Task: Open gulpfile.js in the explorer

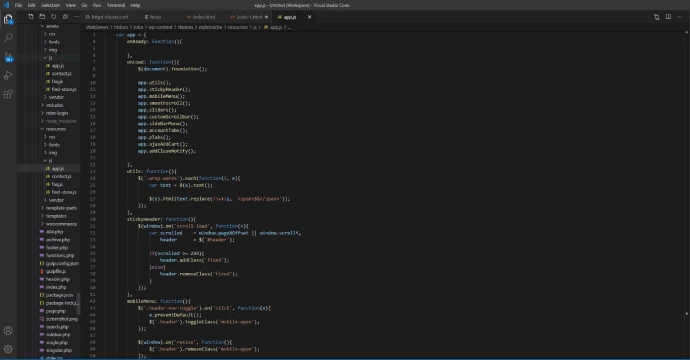Action: 55,272
